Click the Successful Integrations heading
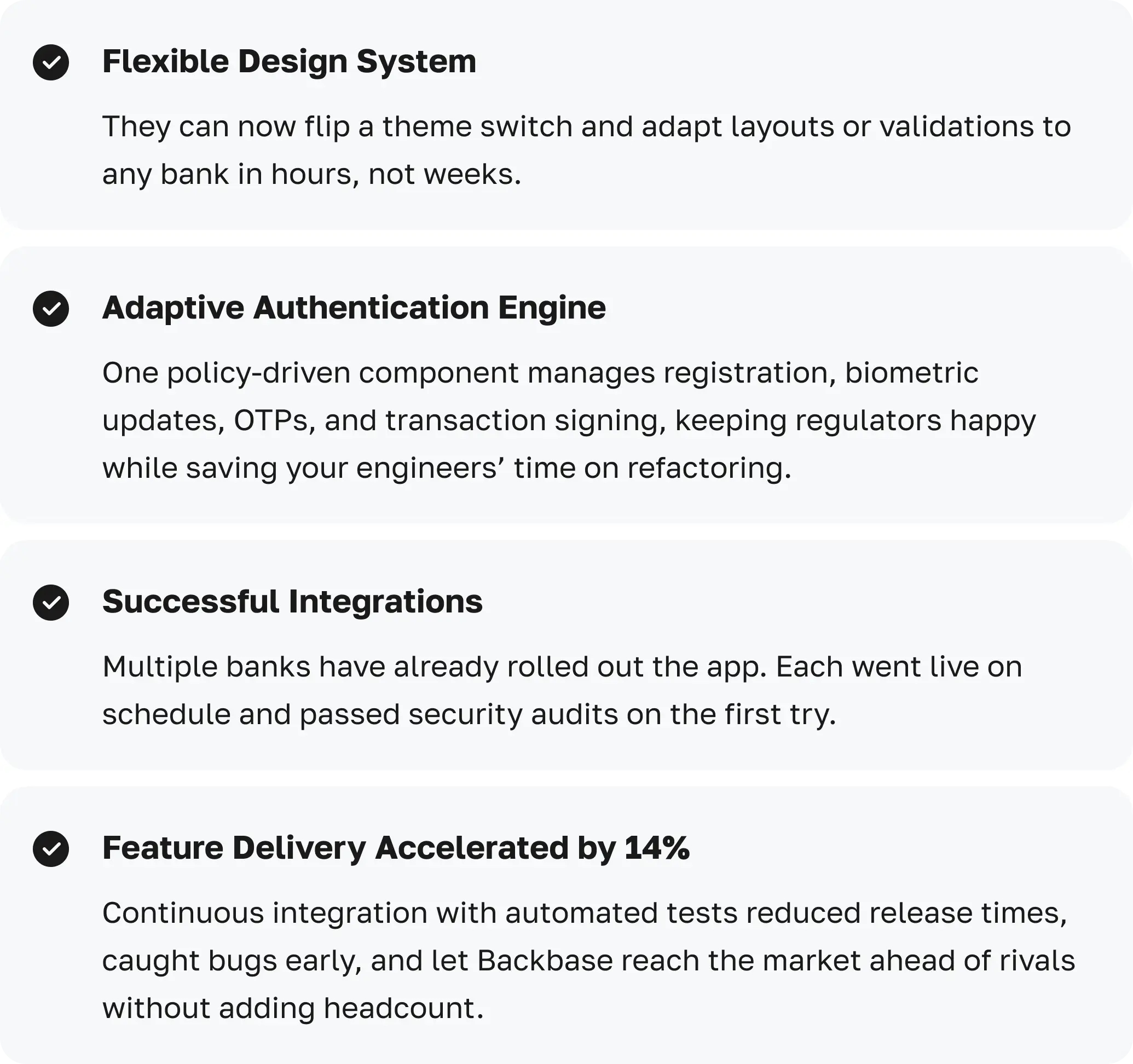 coord(292,602)
